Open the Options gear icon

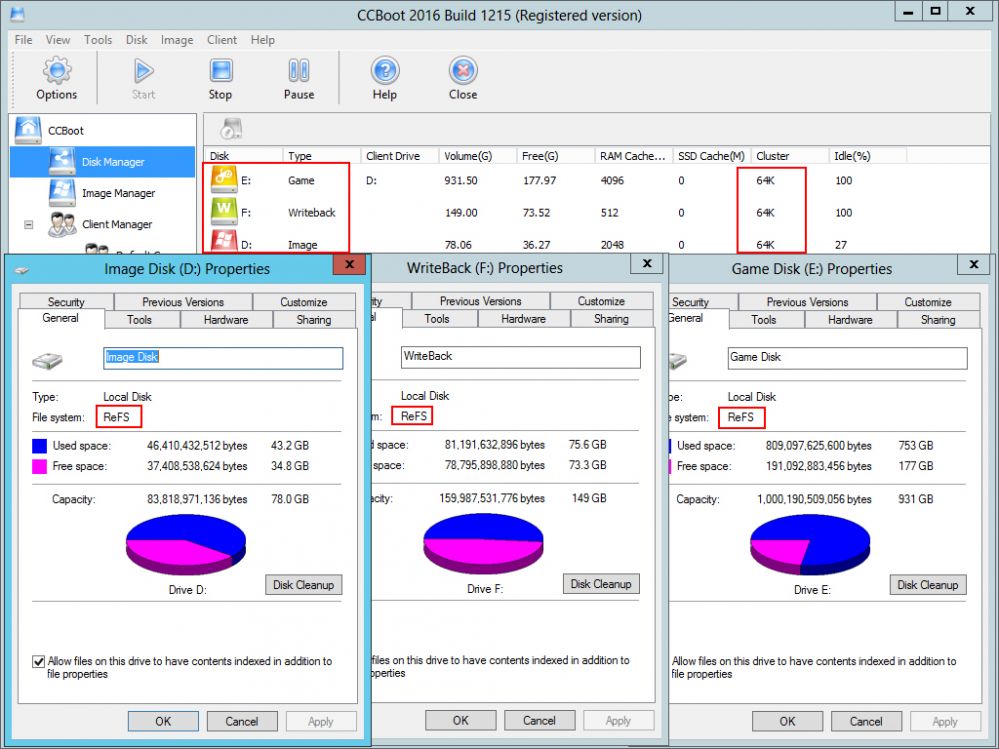coord(57,70)
